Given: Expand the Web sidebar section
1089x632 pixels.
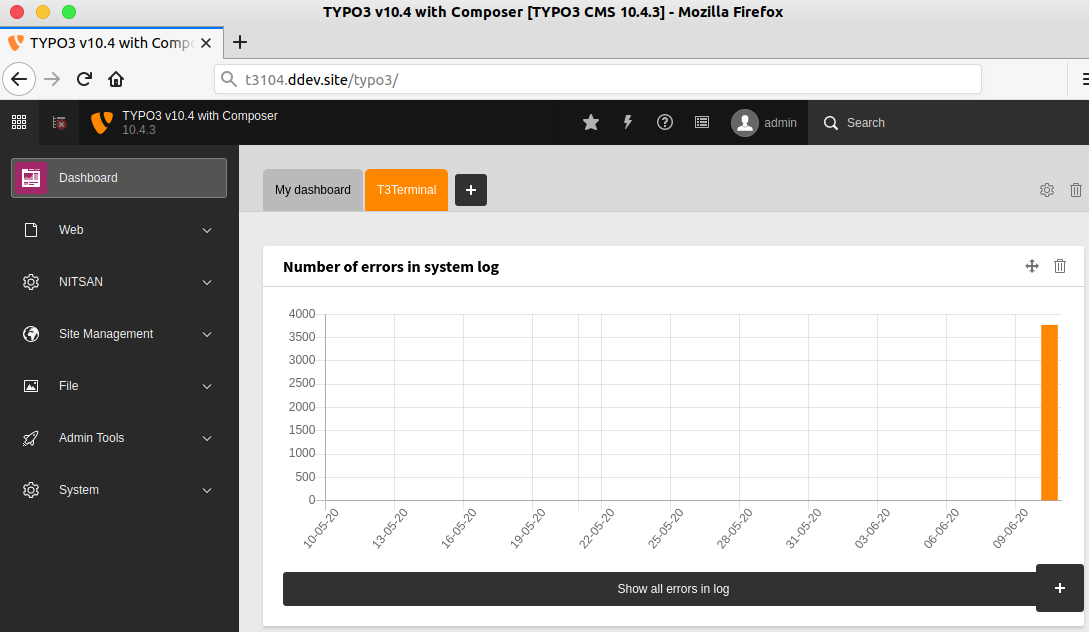Looking at the screenshot, I should click(x=118, y=229).
